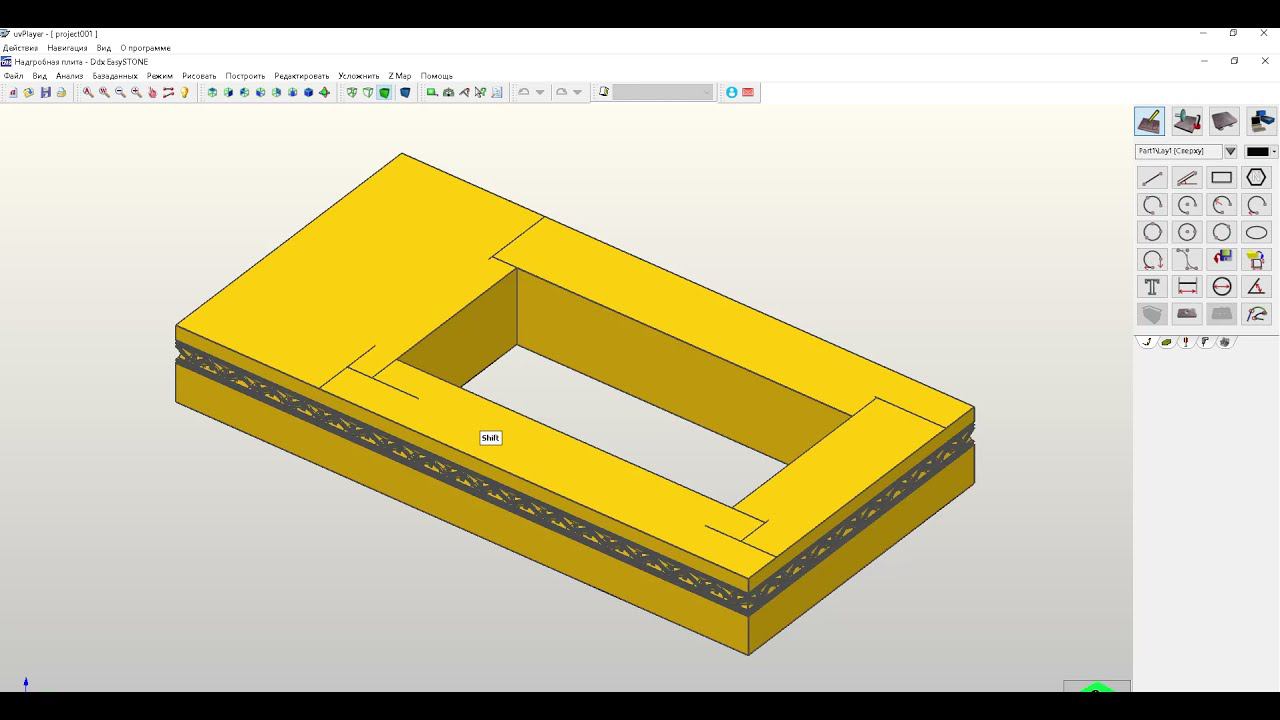The width and height of the screenshot is (1280, 720).
Task: Open the machining mode with disc tool icon
Action: click(1187, 121)
